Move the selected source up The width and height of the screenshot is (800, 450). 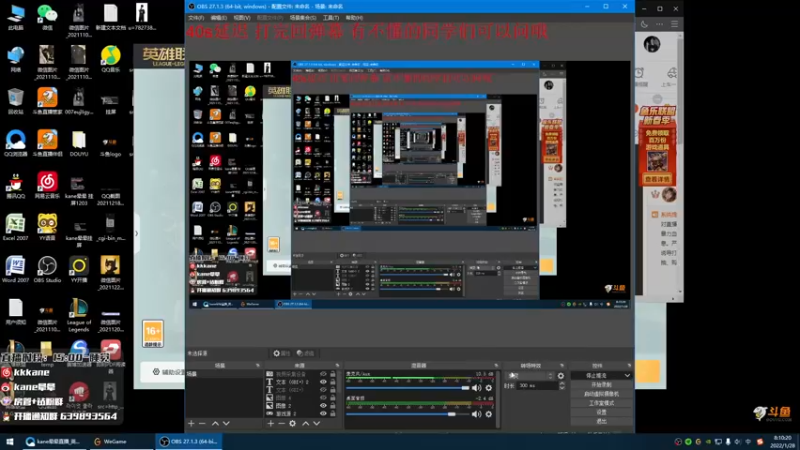pos(305,423)
